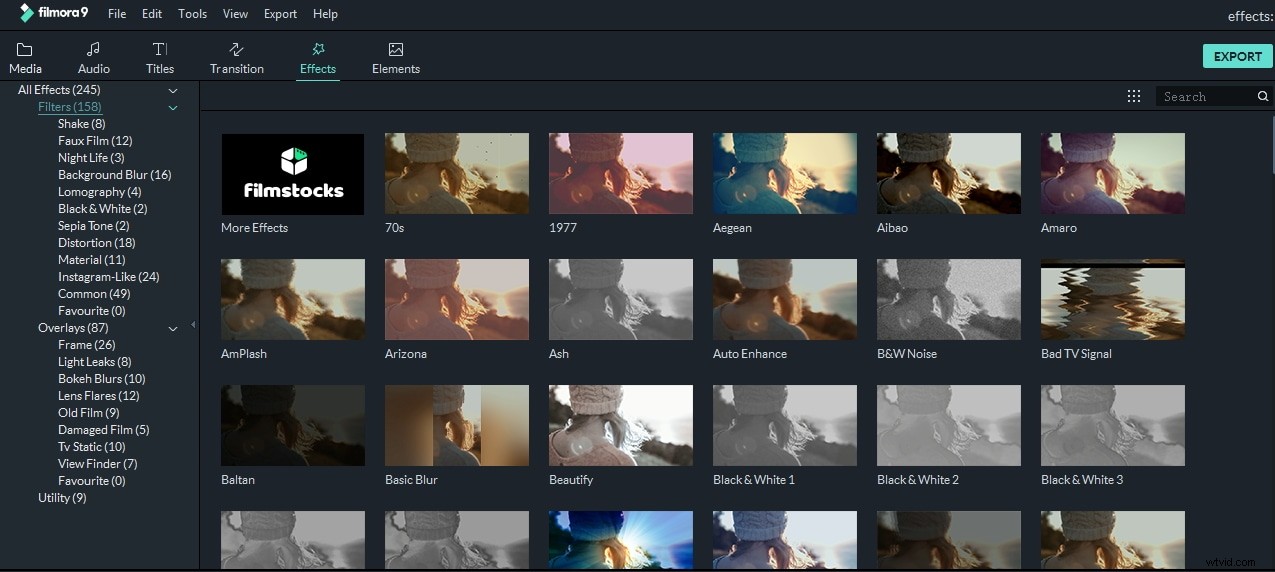Viewport: 1275px width, 572px height.
Task: Select Utility (9) category
Action: [x=62, y=498]
